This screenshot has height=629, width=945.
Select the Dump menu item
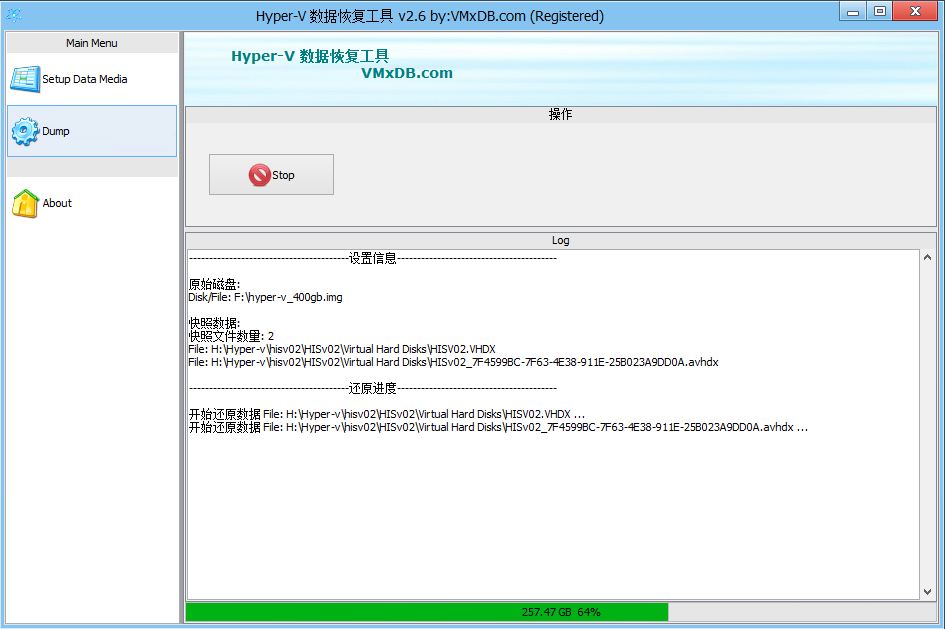(x=92, y=131)
